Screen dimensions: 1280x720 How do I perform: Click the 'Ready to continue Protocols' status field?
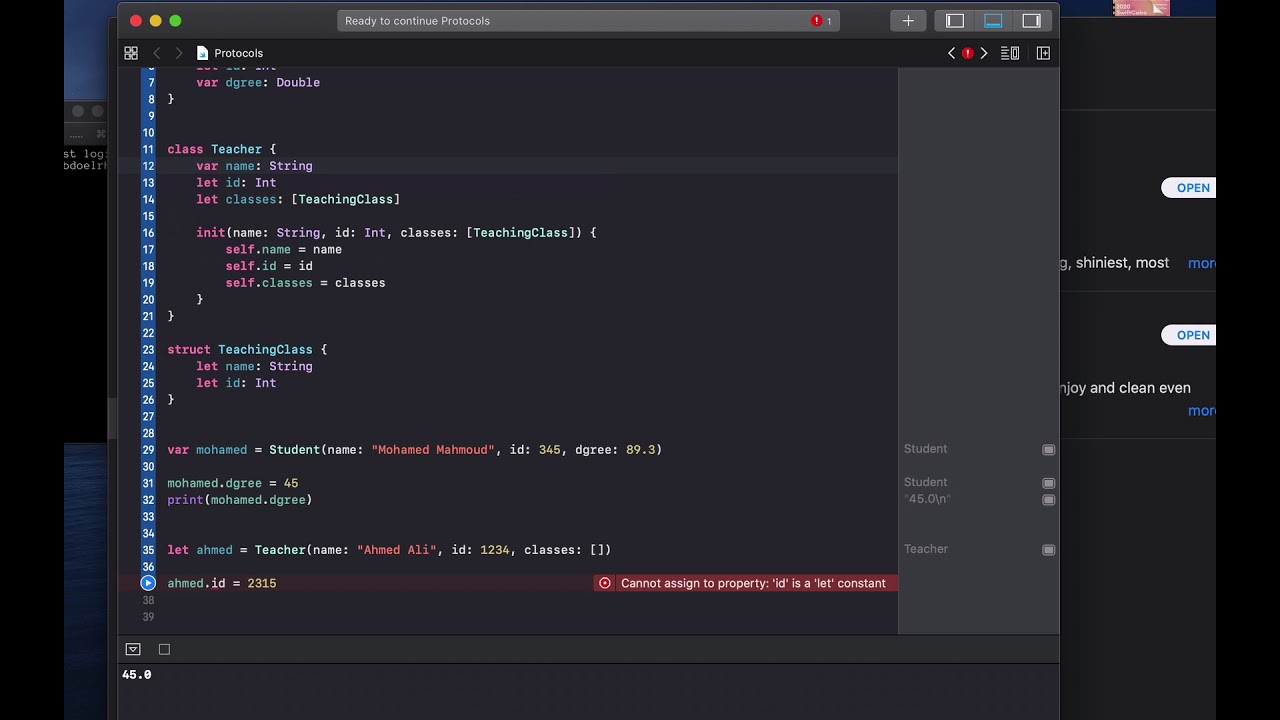click(589, 21)
